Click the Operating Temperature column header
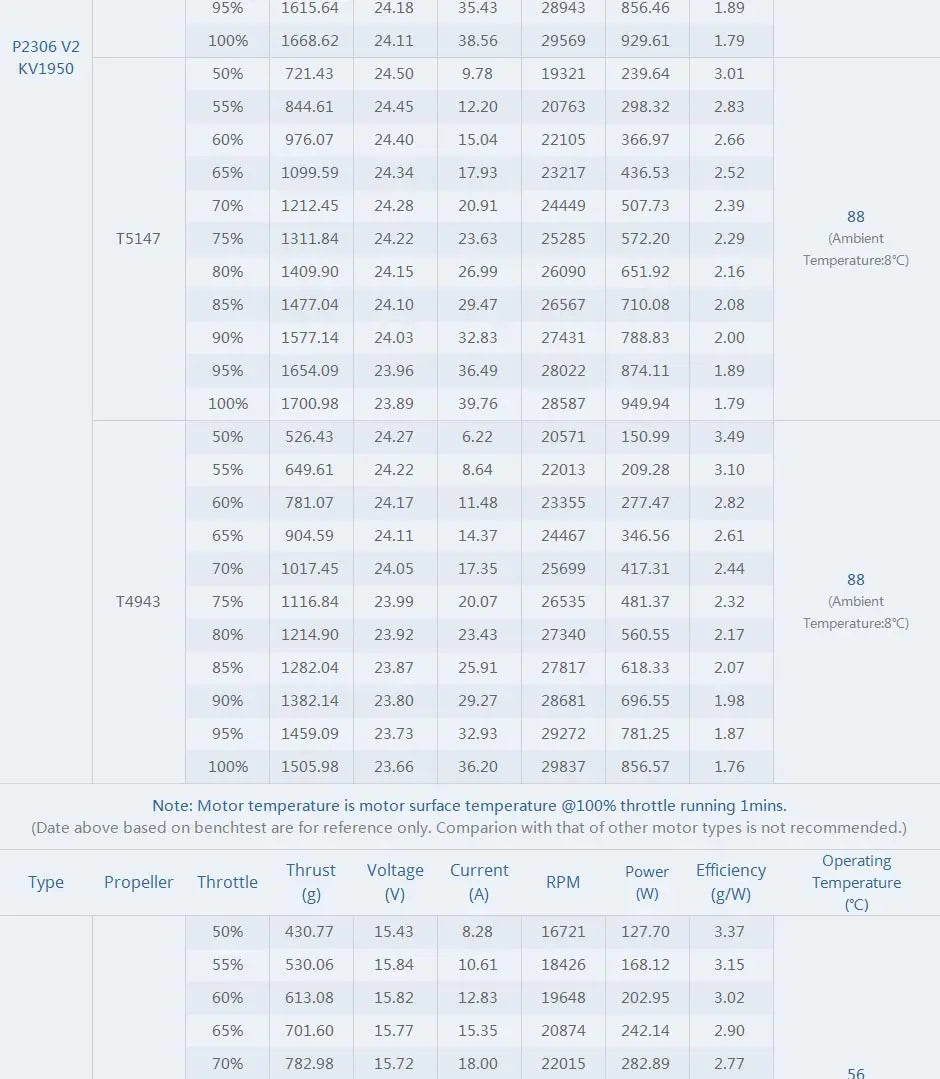 point(856,882)
